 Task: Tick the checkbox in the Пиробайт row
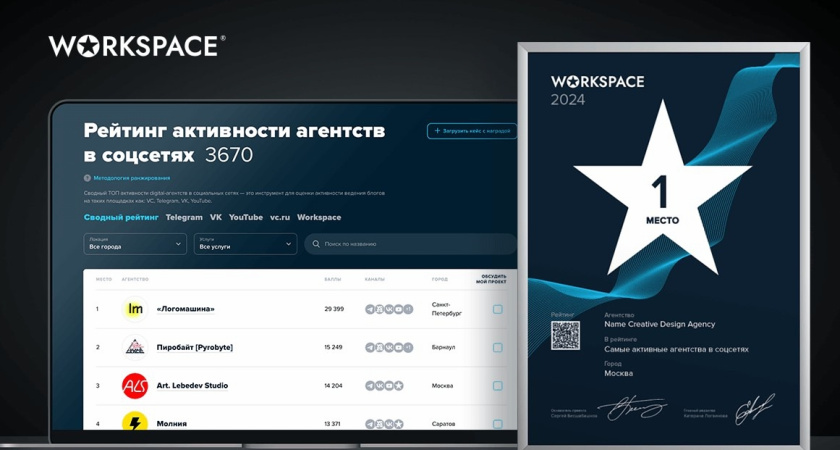[498, 347]
